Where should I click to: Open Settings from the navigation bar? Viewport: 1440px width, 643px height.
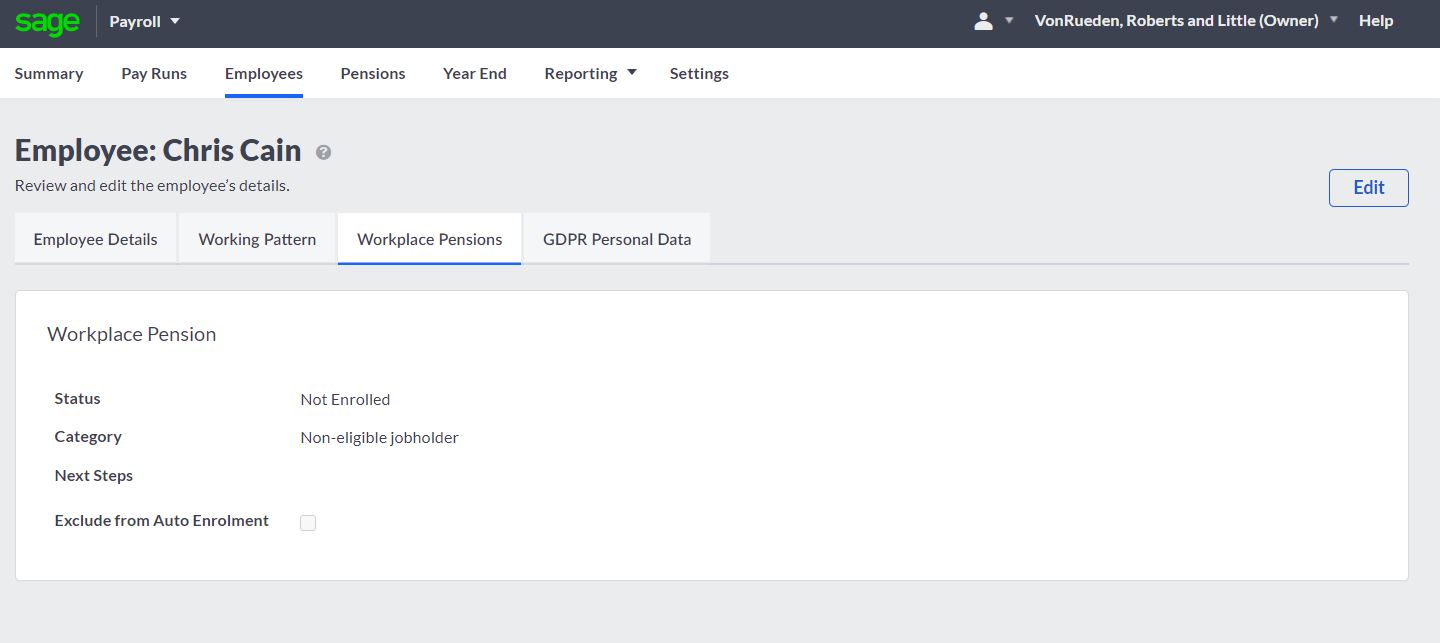pos(699,73)
